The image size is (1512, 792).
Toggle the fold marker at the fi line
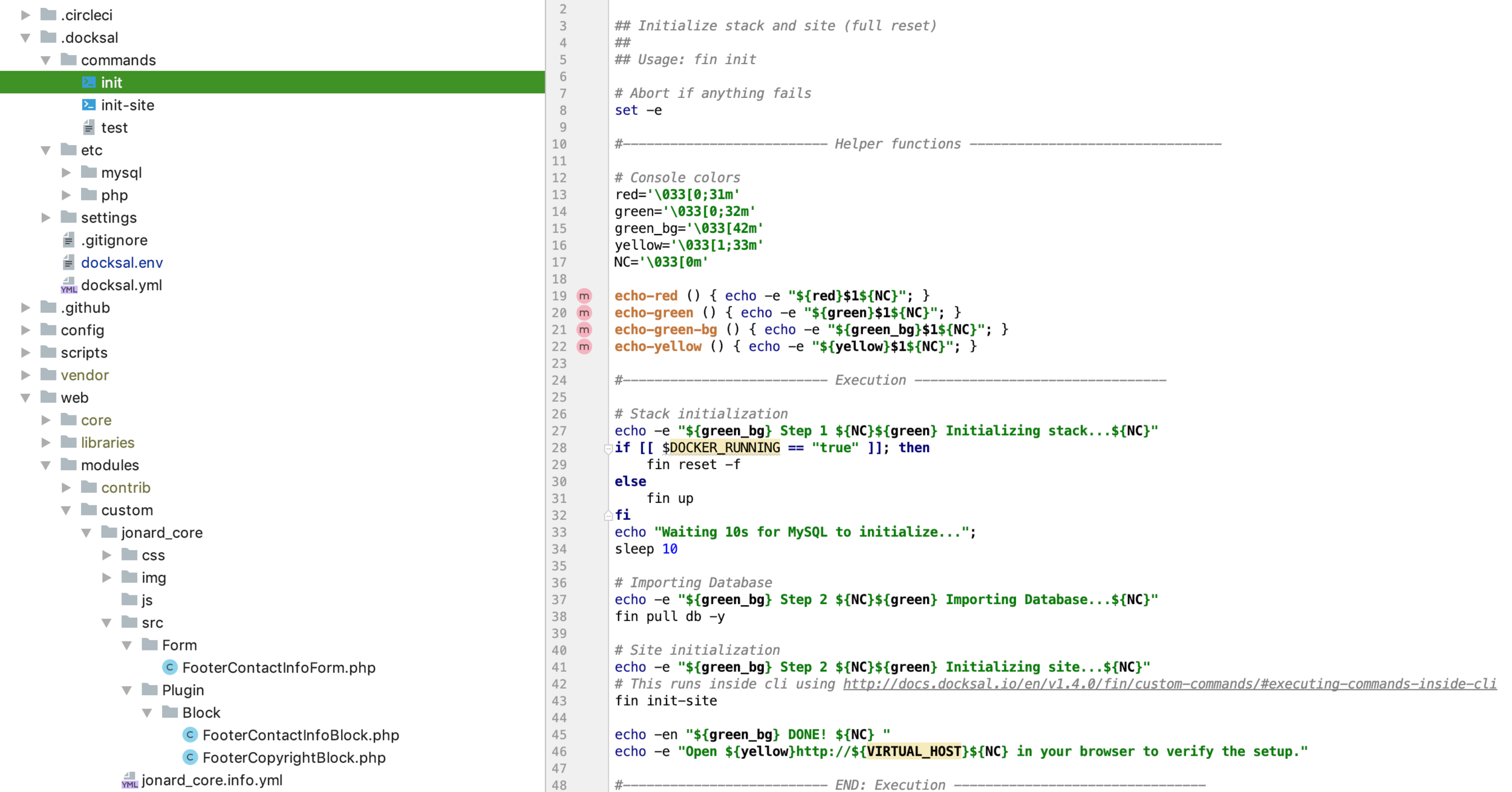pos(608,516)
